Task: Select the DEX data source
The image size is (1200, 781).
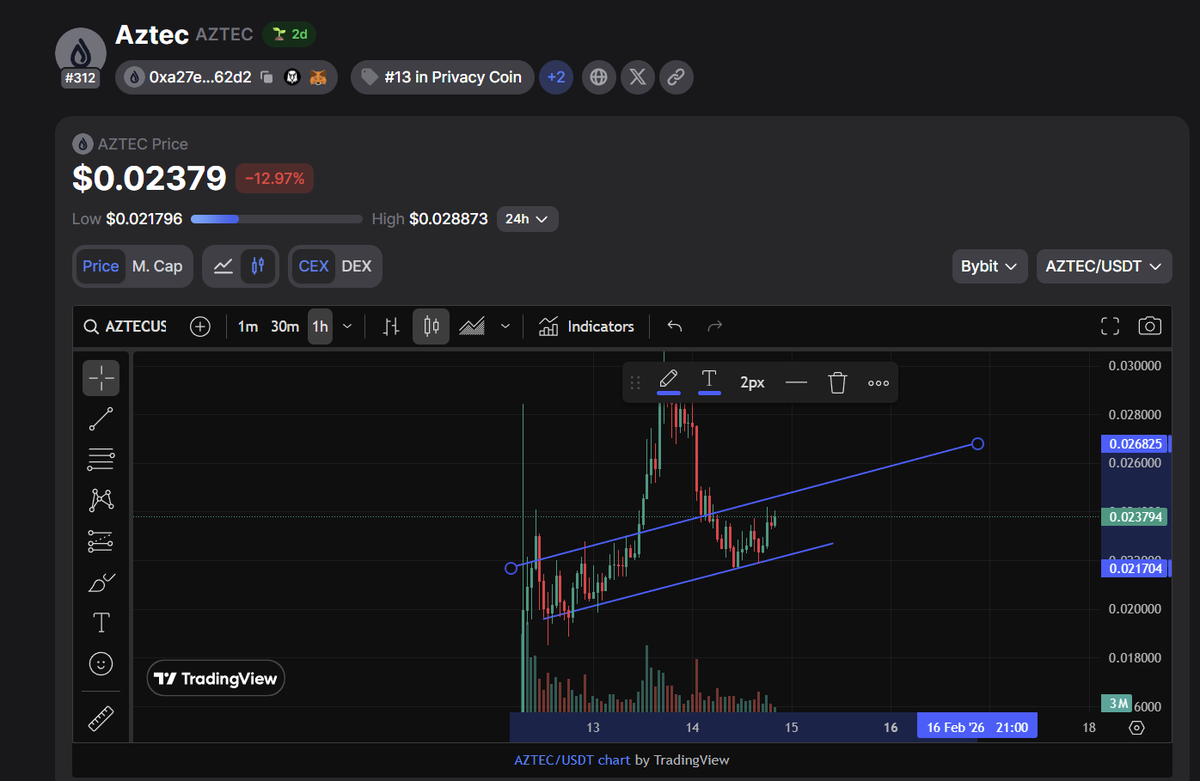Action: coord(357,266)
